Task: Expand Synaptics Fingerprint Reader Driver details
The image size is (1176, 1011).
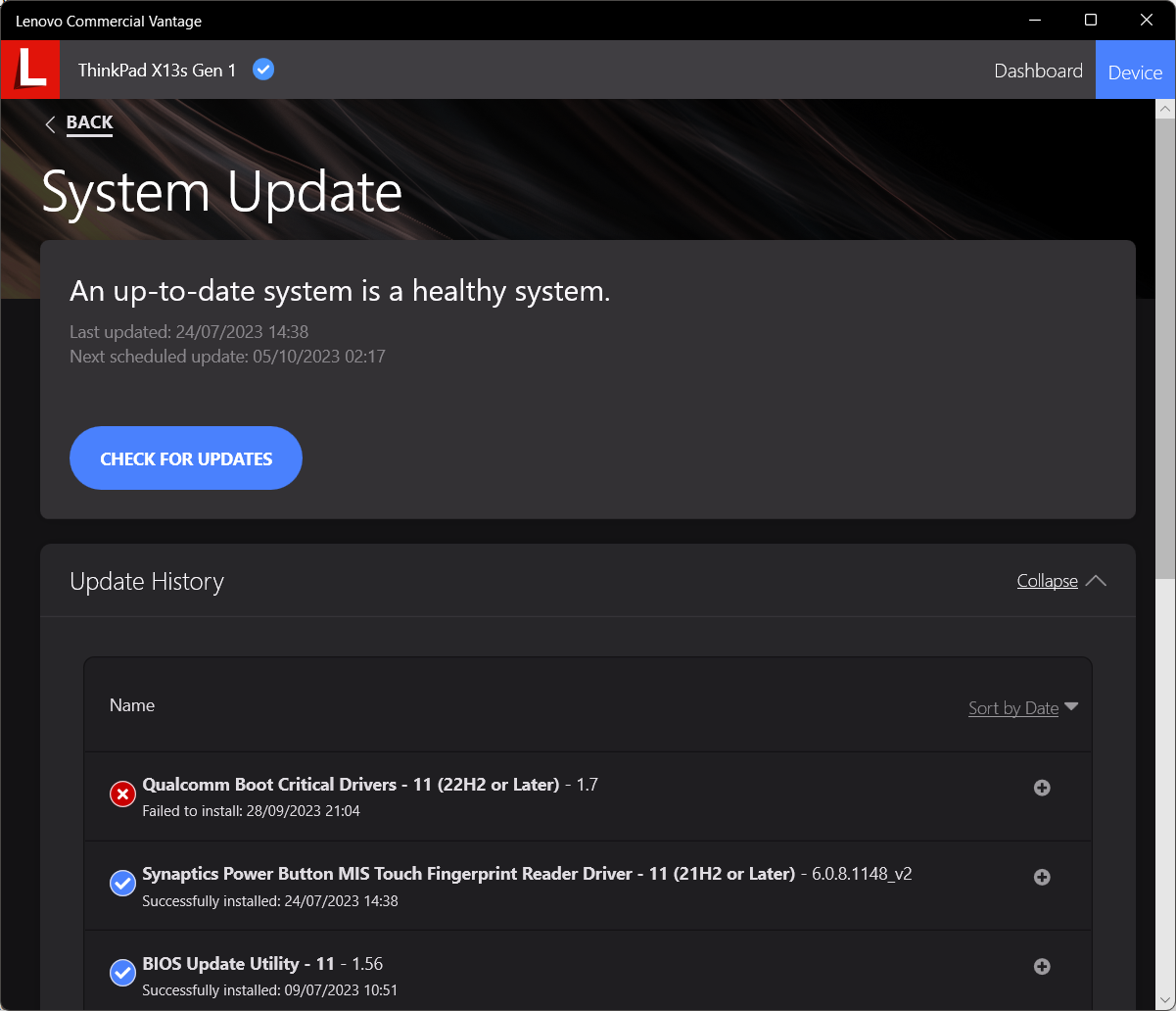Action: 1042,877
